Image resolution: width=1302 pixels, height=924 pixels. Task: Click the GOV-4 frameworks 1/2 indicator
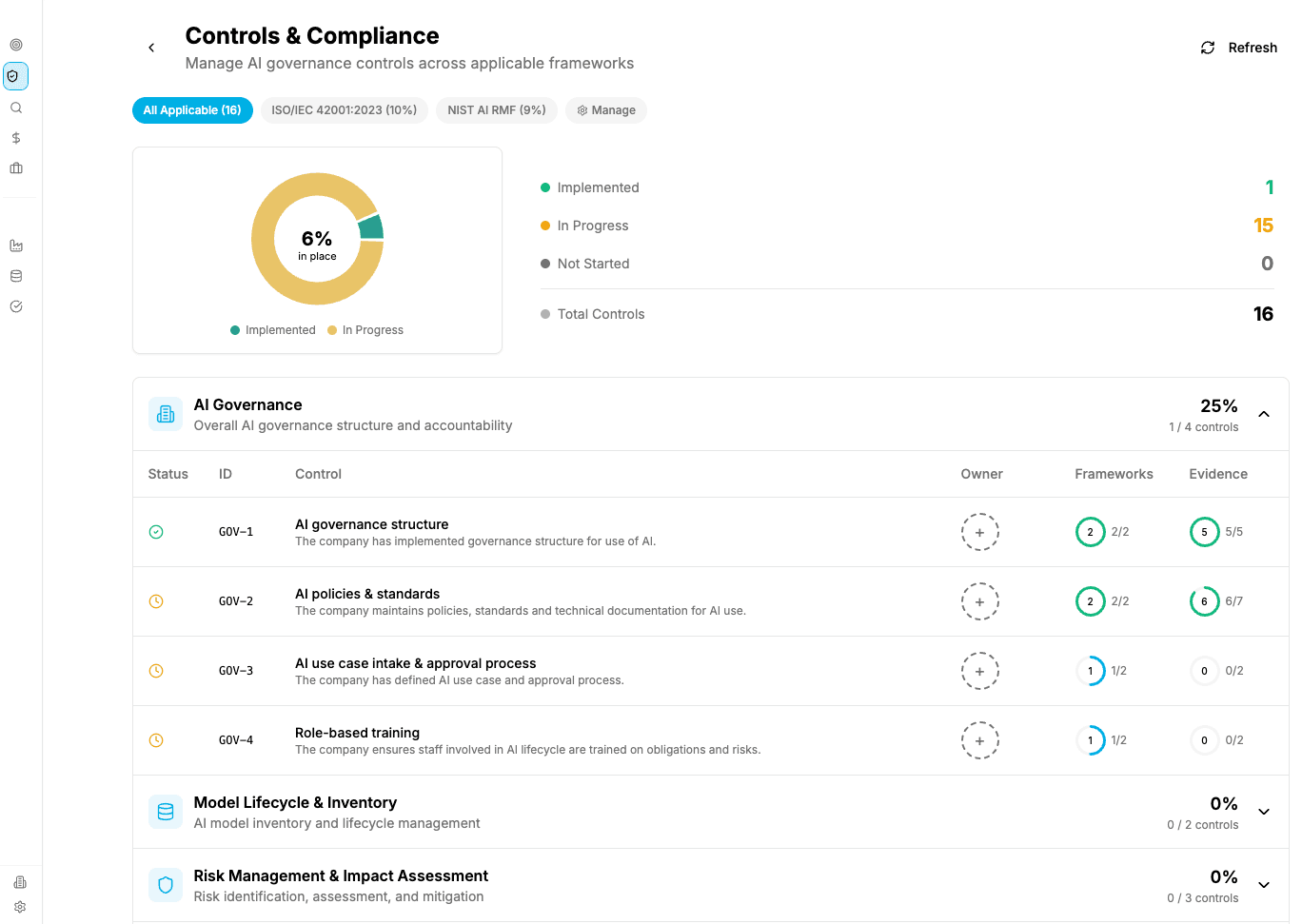pyautogui.click(x=1101, y=740)
